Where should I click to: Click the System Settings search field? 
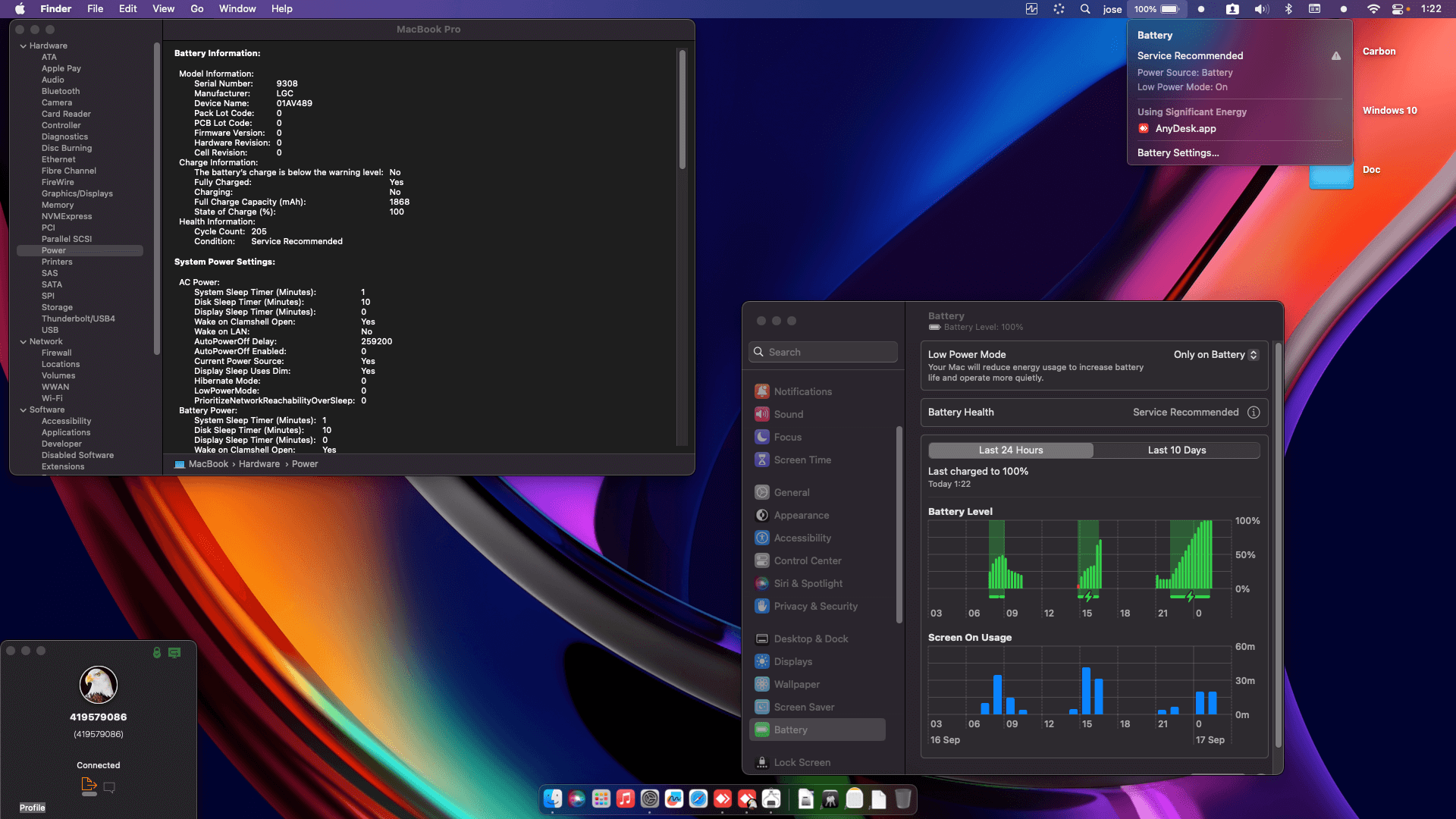823,352
